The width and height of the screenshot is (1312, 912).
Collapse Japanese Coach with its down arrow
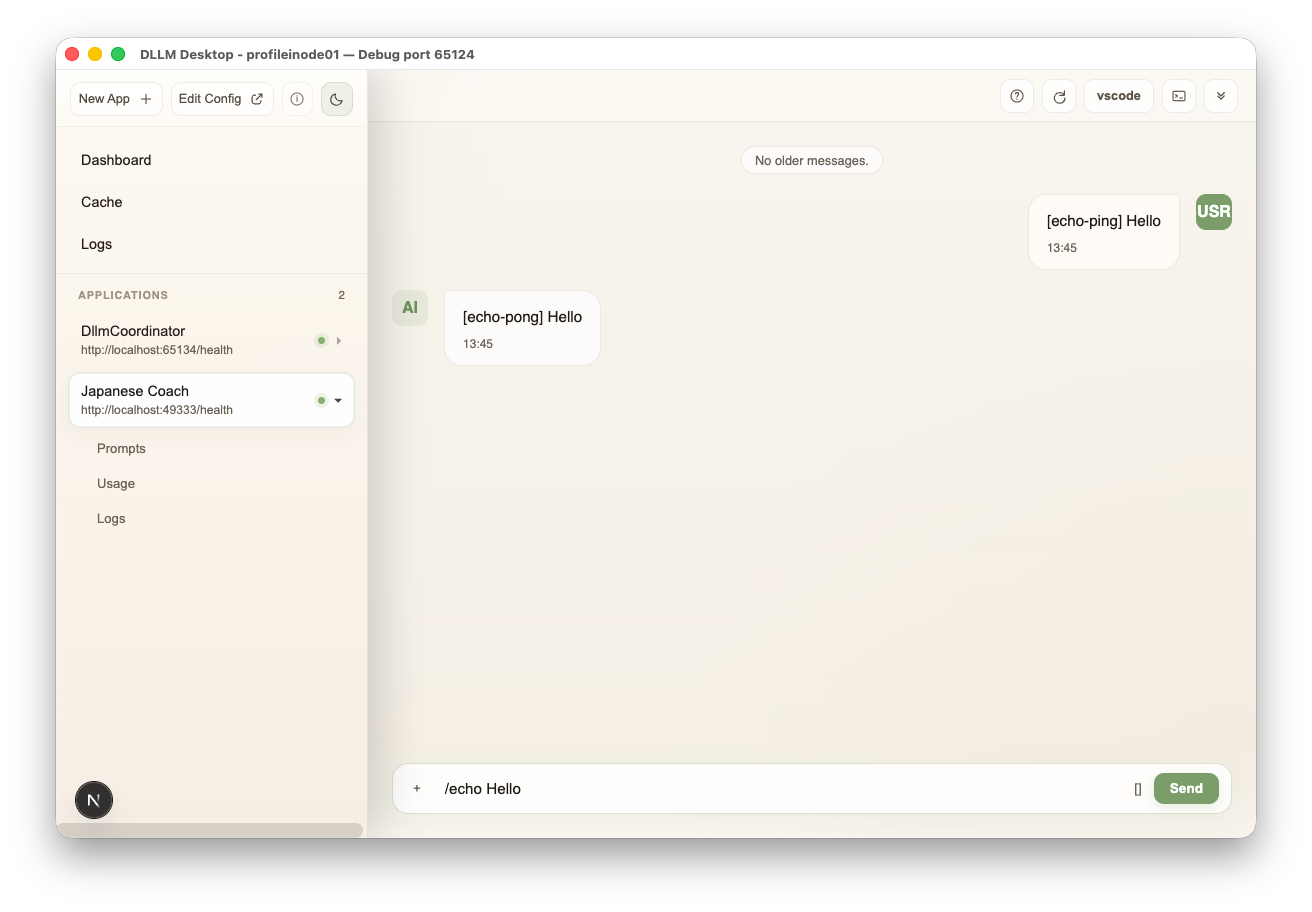click(338, 401)
